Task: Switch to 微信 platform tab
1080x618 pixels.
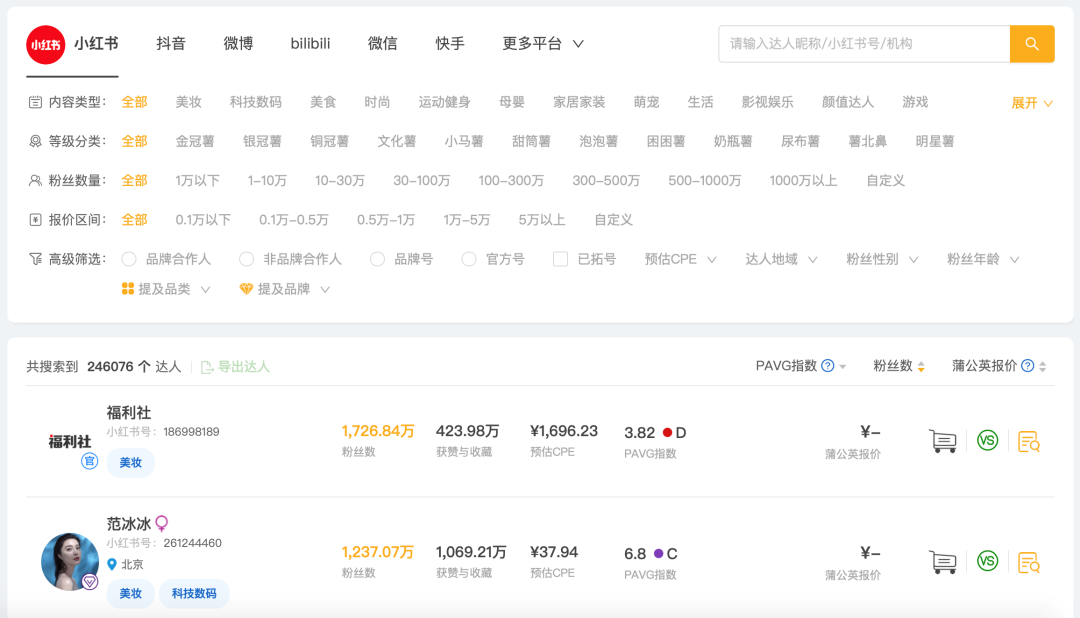Action: (x=382, y=43)
